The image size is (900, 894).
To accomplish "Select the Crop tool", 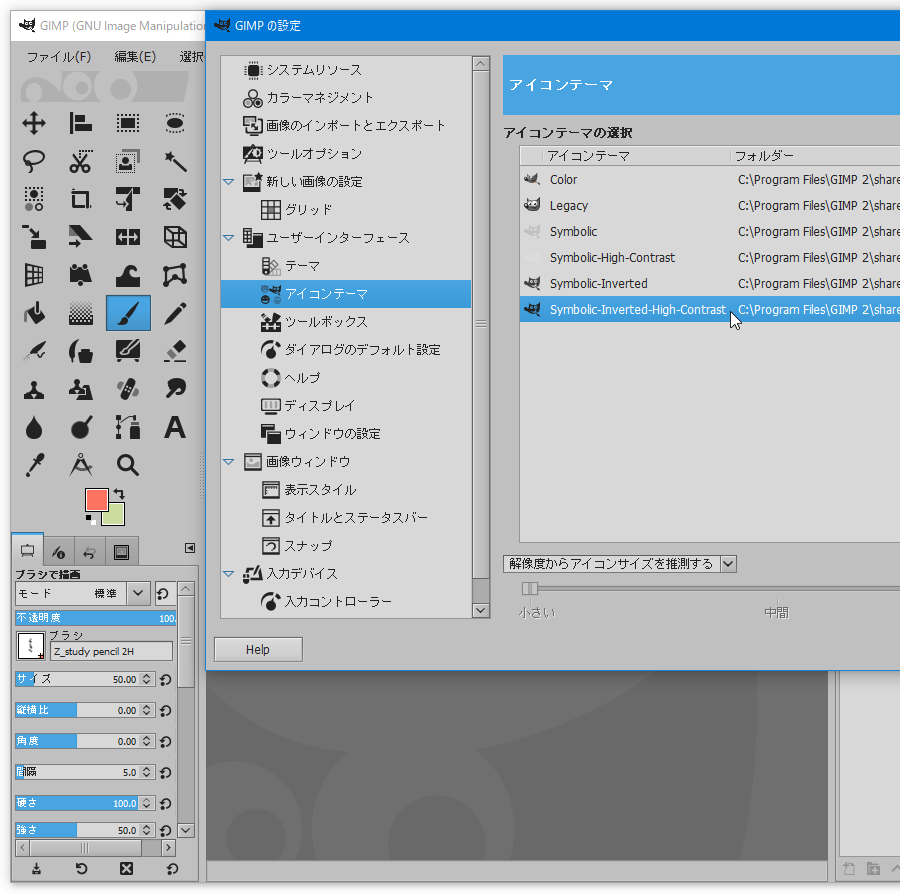I will pos(80,199).
